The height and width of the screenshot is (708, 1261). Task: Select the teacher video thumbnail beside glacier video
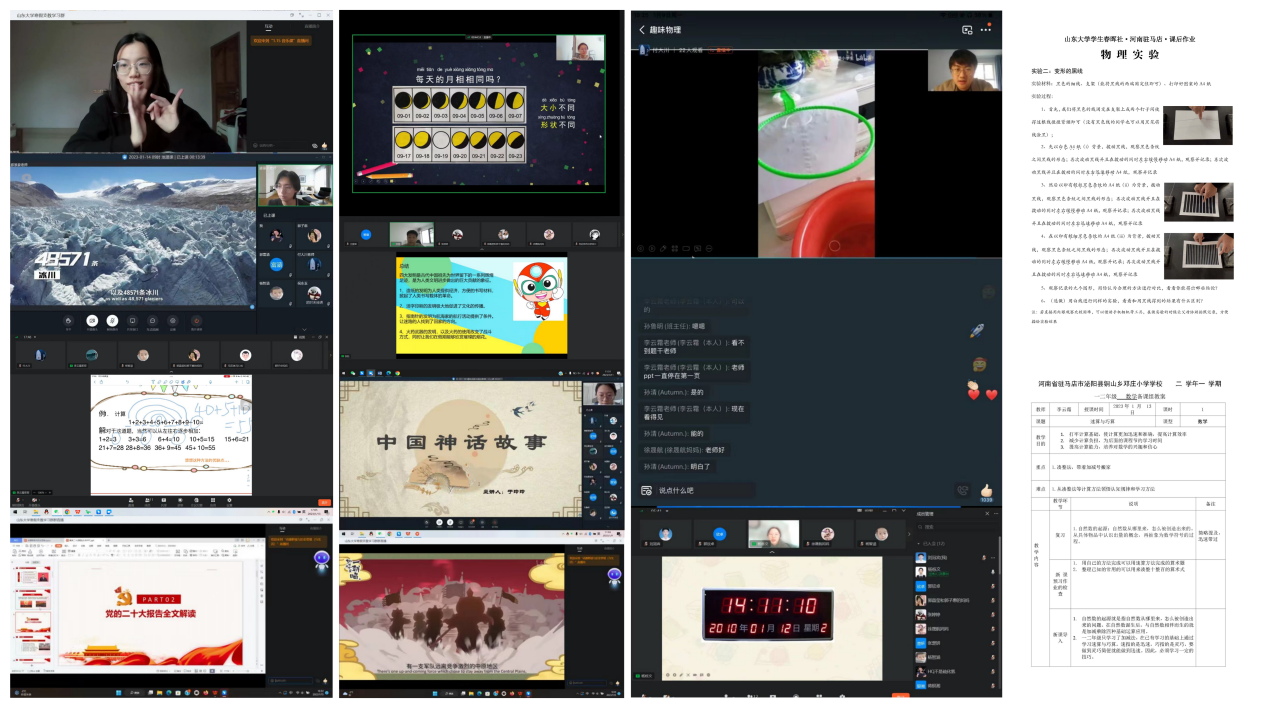[x=294, y=186]
